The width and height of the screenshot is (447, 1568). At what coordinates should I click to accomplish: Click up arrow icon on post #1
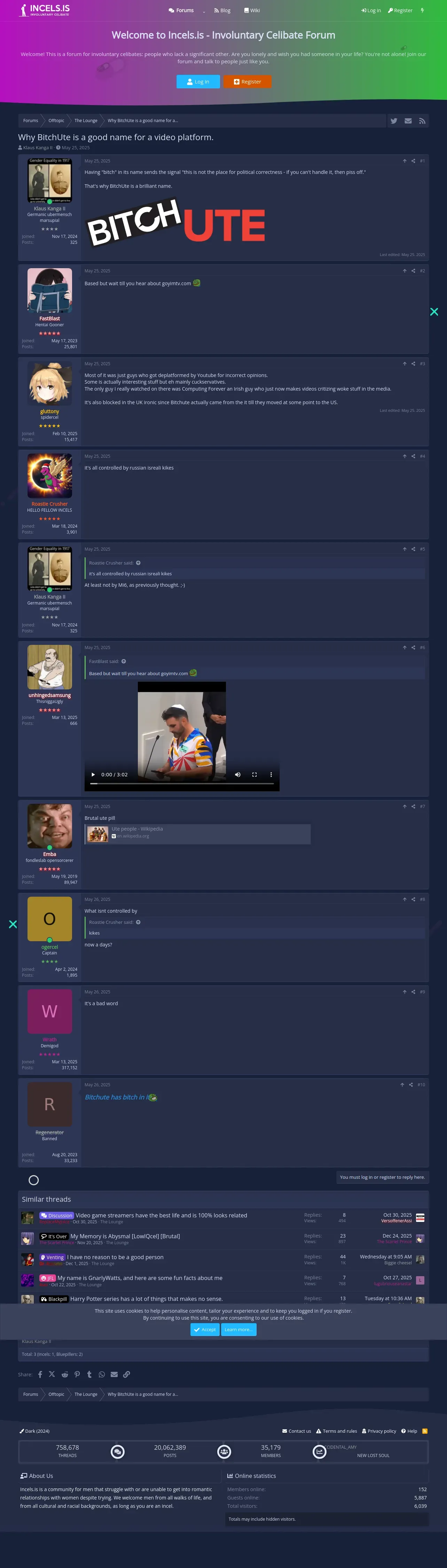pyautogui.click(x=405, y=161)
